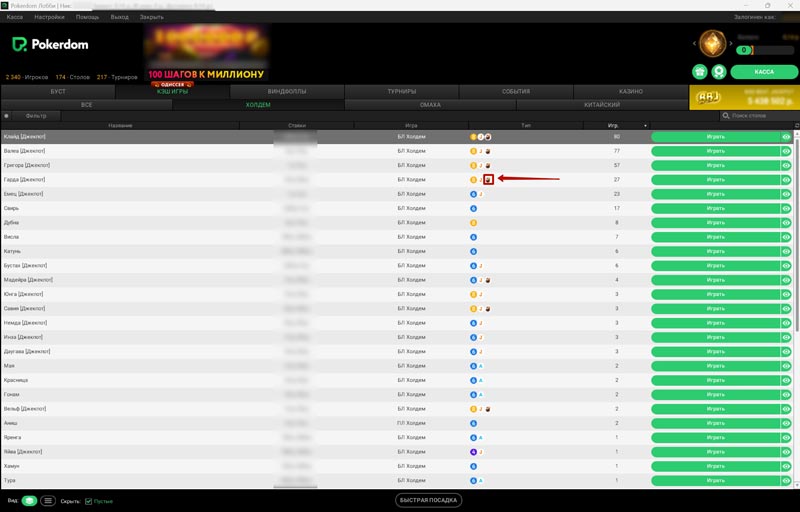
Task: Click the green award badge icon
Action: pyautogui.click(x=717, y=72)
